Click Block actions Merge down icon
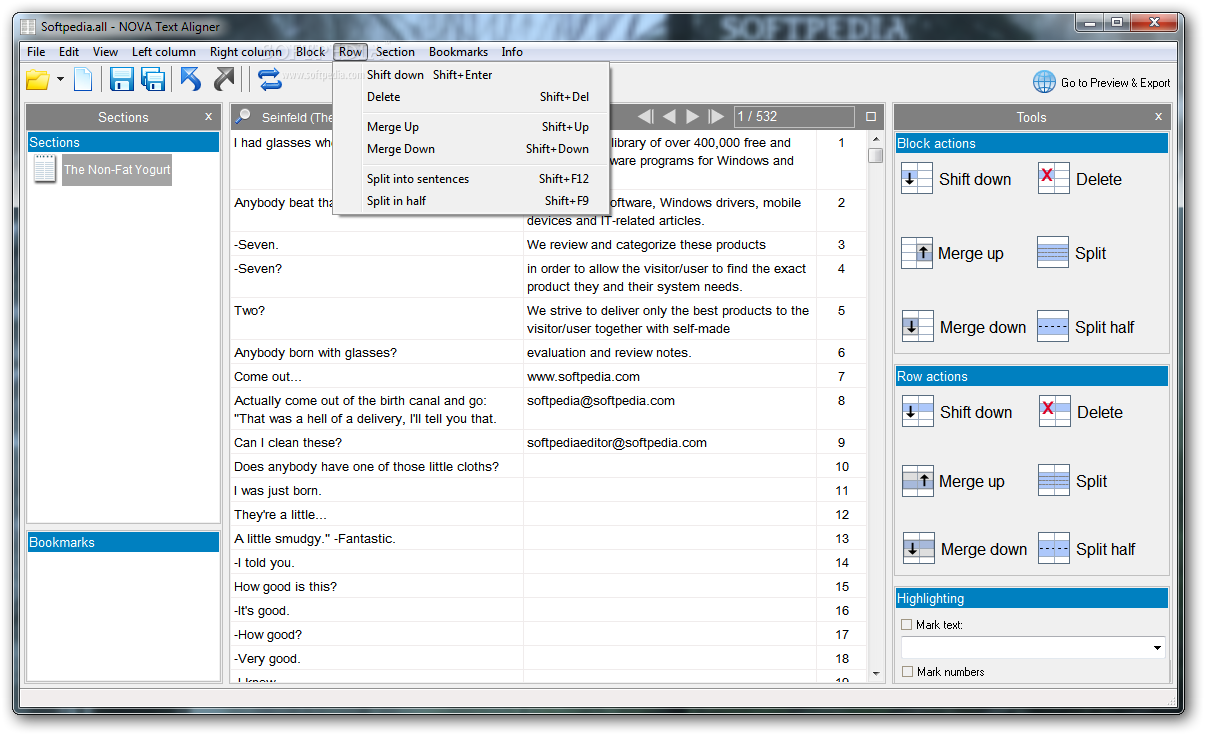Screen dimensions: 1205x735 pyautogui.click(x=918, y=327)
